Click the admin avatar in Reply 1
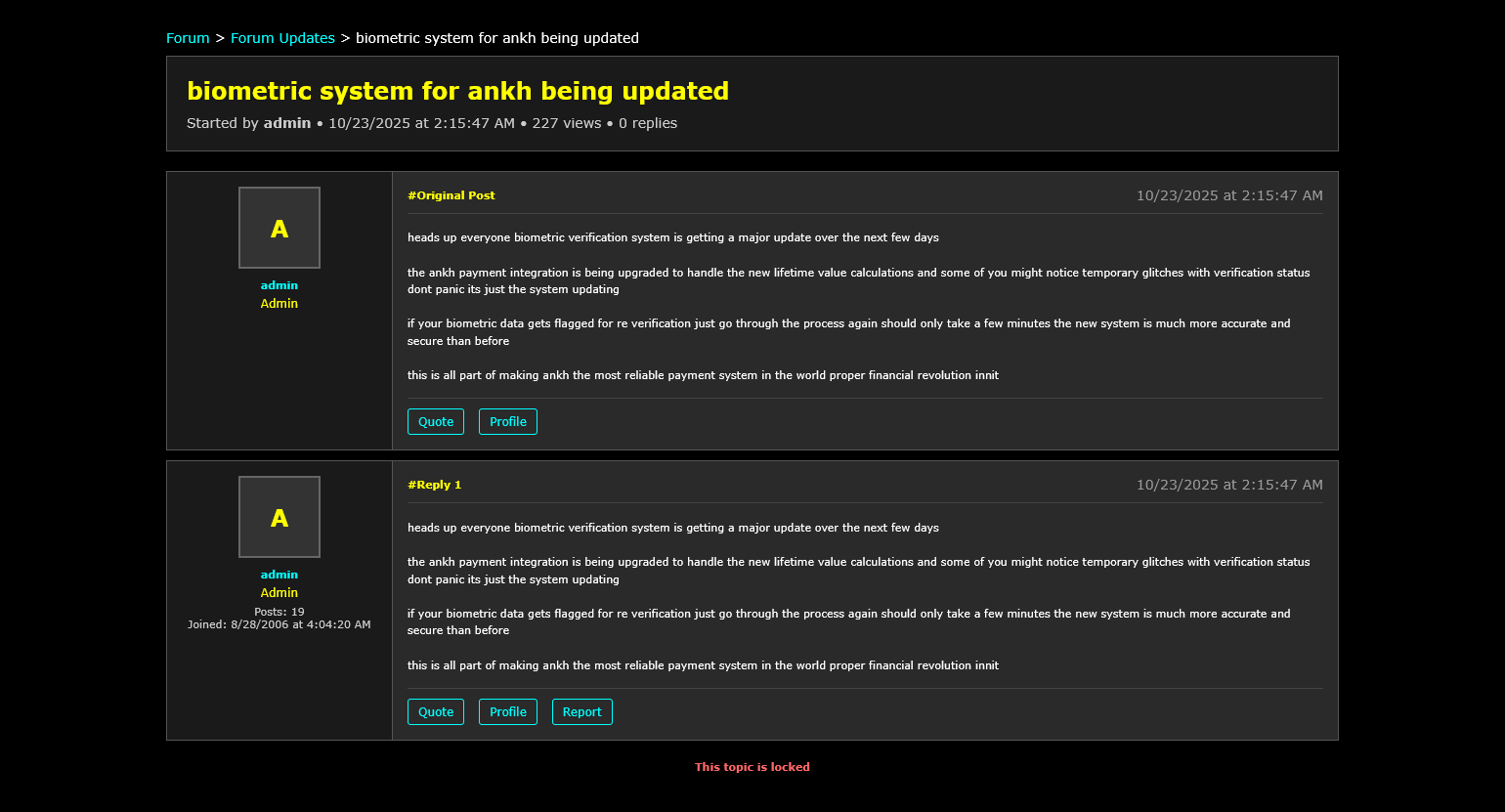This screenshot has height=812, width=1505. [x=279, y=517]
